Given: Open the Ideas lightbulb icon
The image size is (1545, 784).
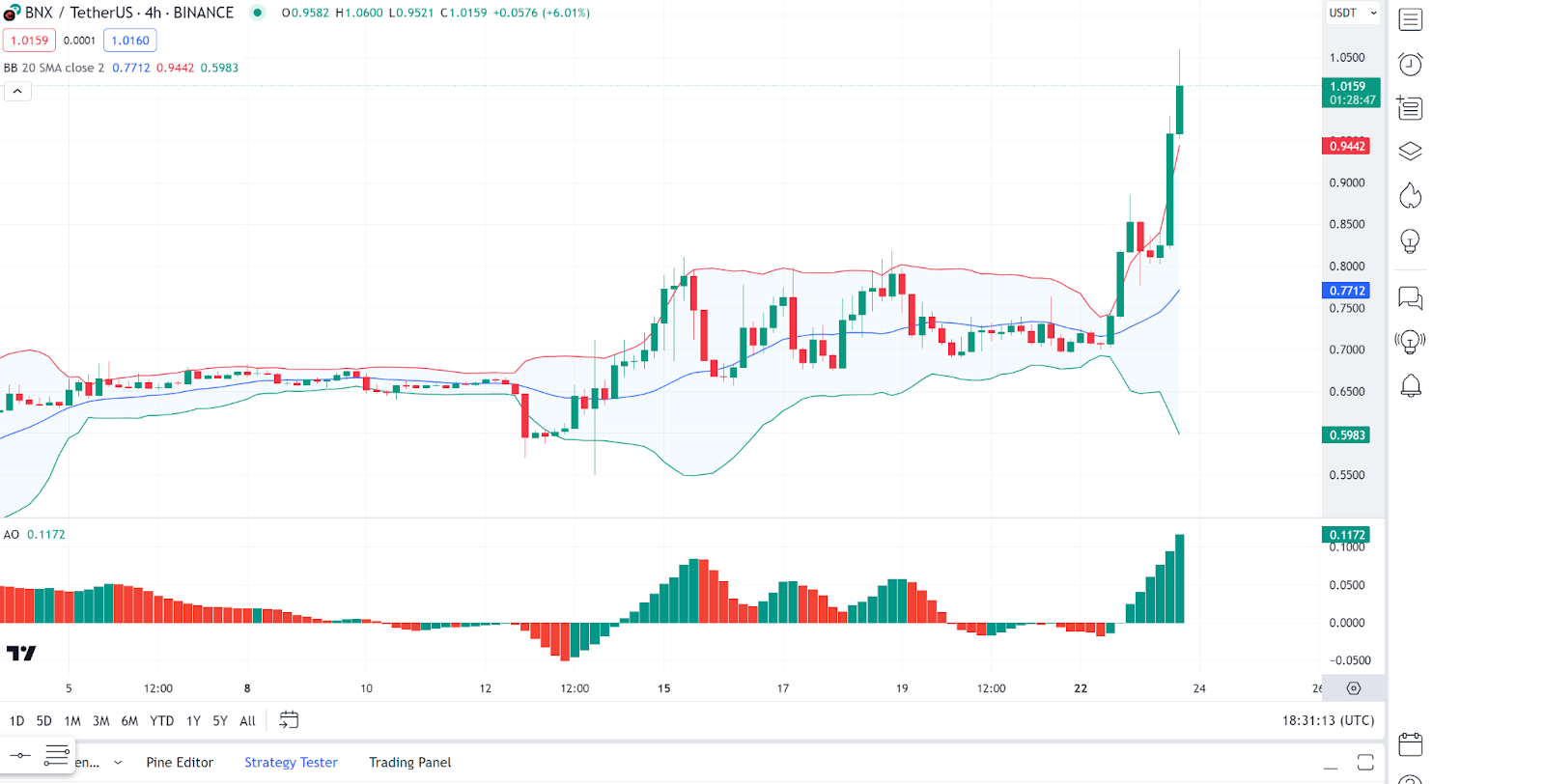Looking at the screenshot, I should 1411,241.
